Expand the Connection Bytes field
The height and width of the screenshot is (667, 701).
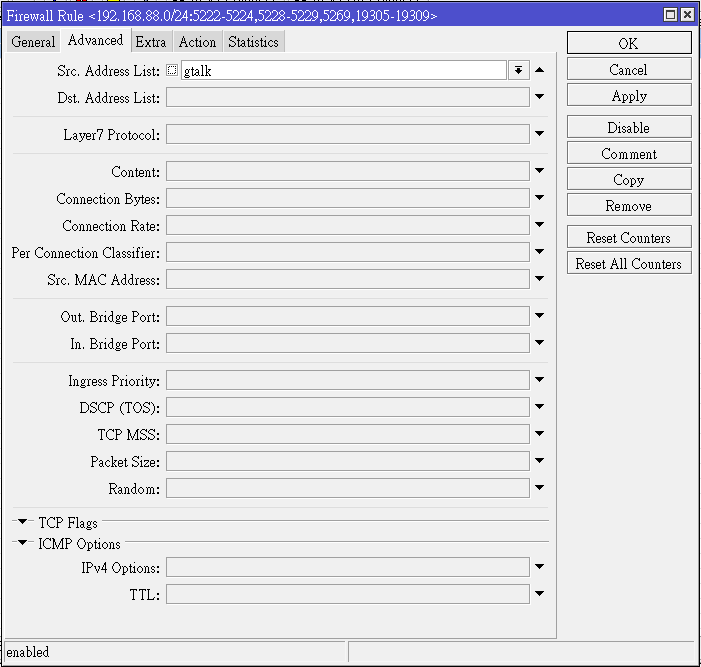point(540,197)
